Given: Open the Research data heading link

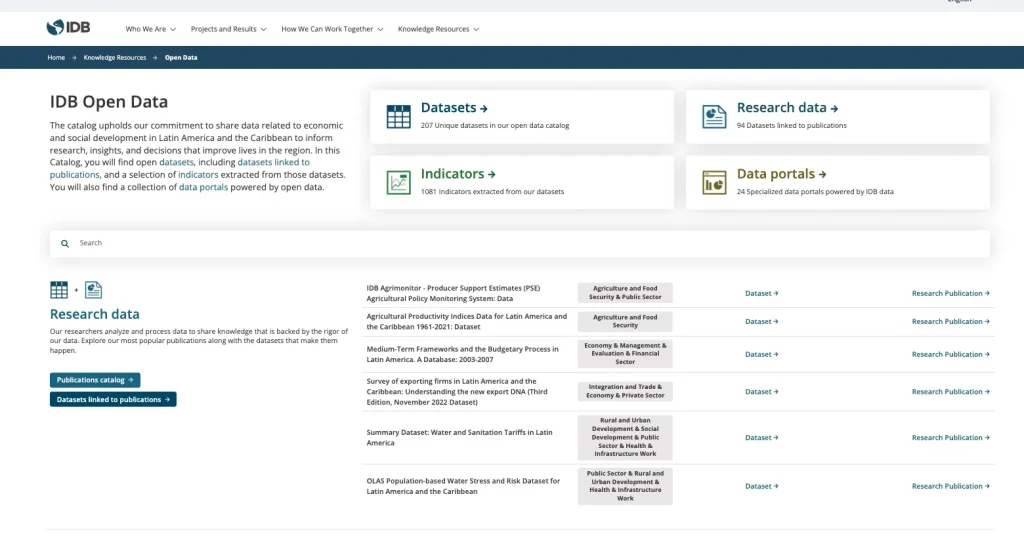Looking at the screenshot, I should click(x=787, y=108).
